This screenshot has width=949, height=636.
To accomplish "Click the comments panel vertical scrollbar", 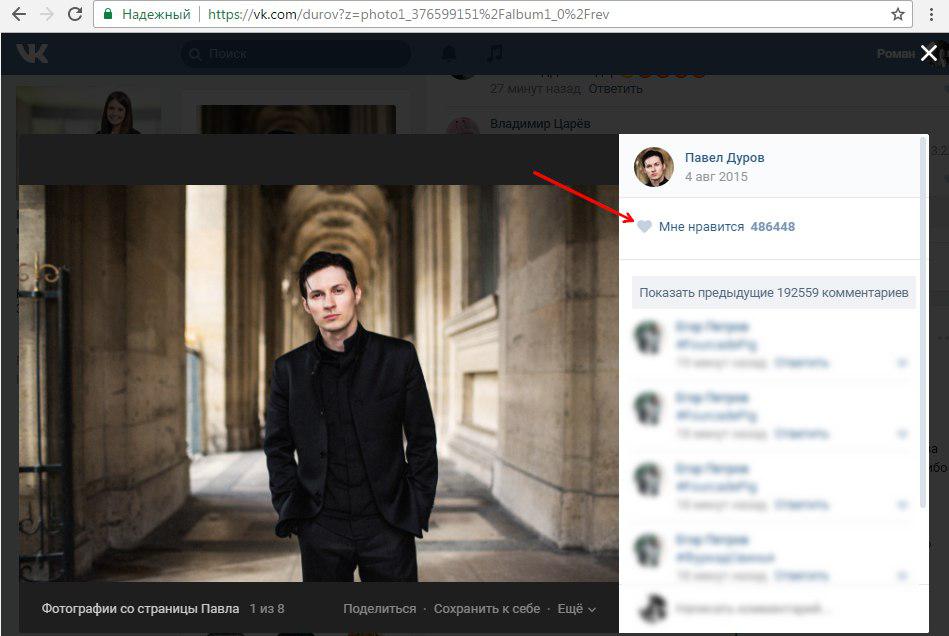I will (x=923, y=300).
